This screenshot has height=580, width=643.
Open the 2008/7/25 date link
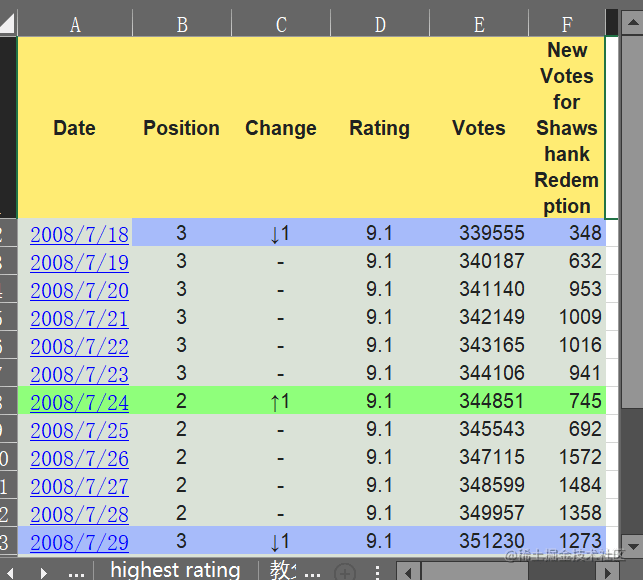pos(79,431)
